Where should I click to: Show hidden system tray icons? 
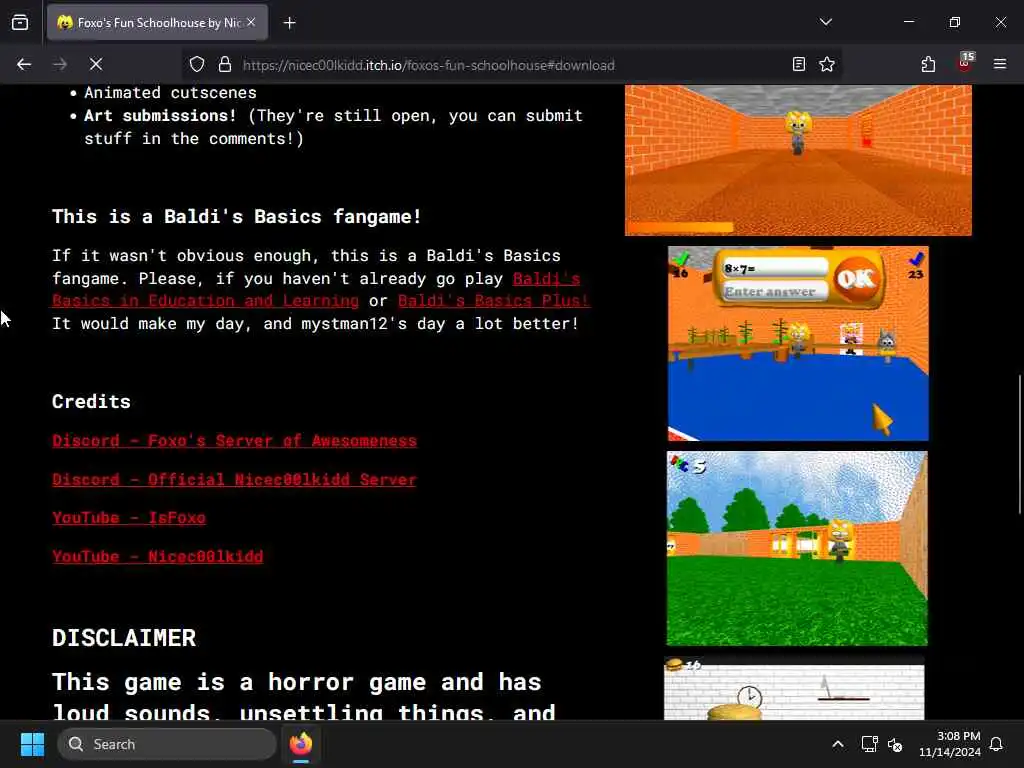click(x=838, y=744)
